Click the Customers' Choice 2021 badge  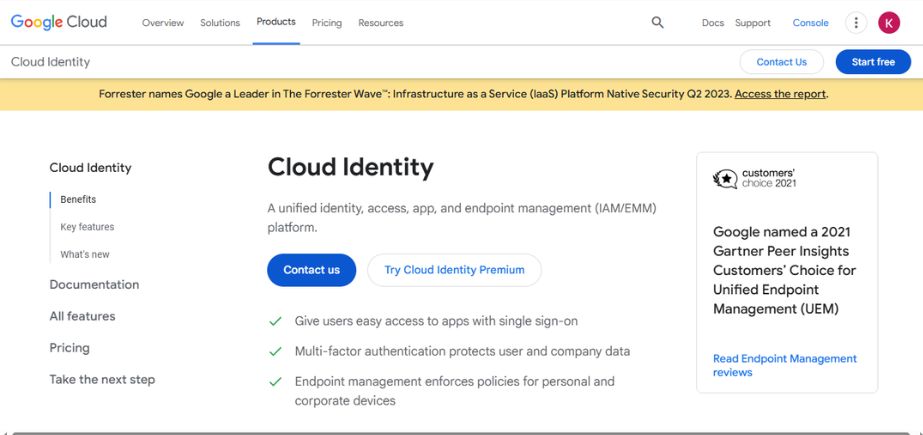click(x=755, y=178)
